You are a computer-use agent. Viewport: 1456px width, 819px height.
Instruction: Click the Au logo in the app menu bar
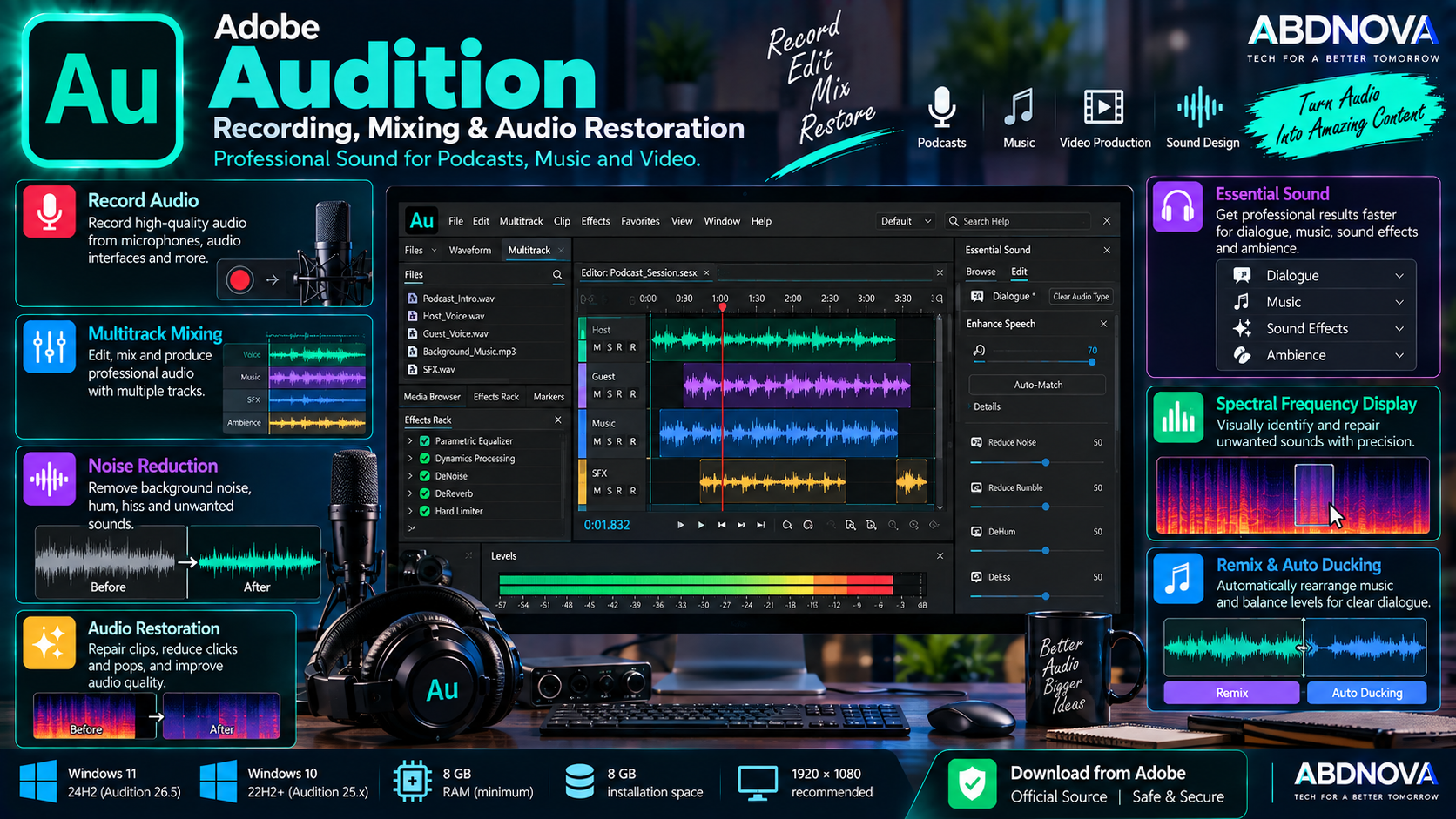pyautogui.click(x=421, y=221)
